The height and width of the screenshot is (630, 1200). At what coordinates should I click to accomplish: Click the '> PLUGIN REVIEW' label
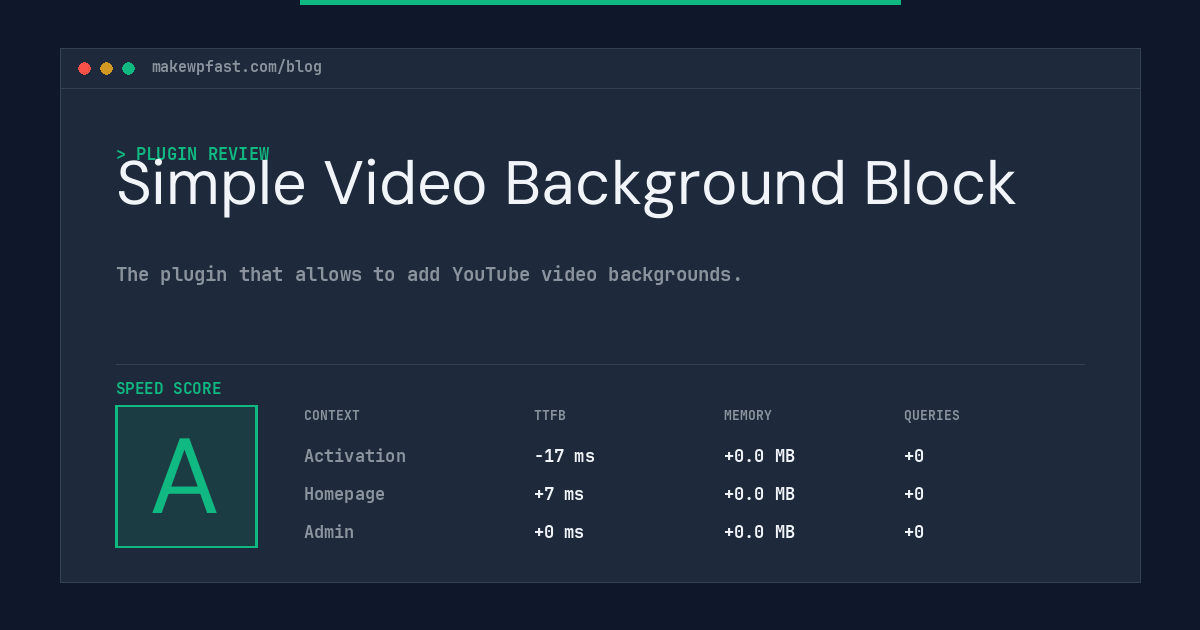click(193, 154)
